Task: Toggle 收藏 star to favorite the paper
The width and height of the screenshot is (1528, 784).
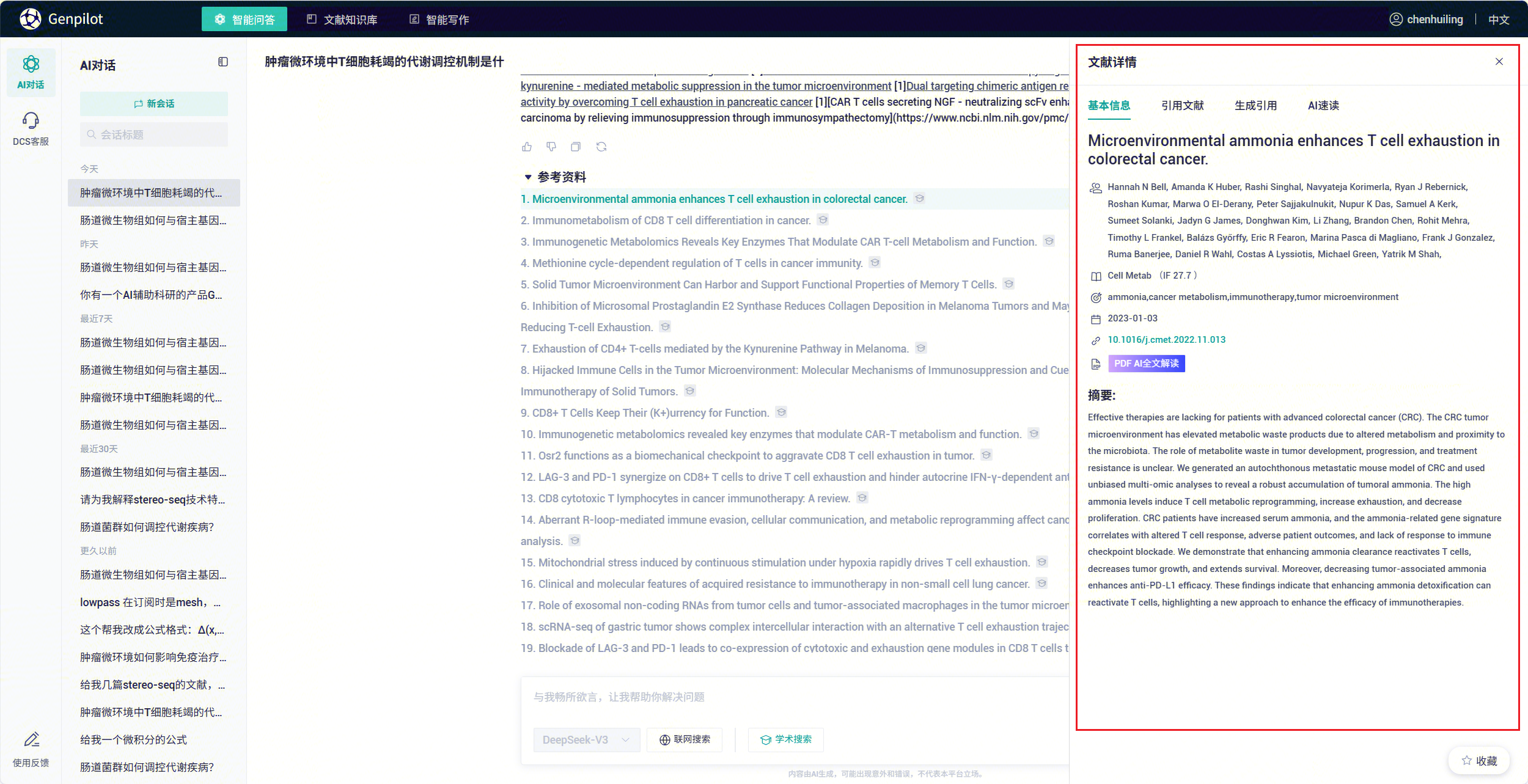Action: point(1479,761)
